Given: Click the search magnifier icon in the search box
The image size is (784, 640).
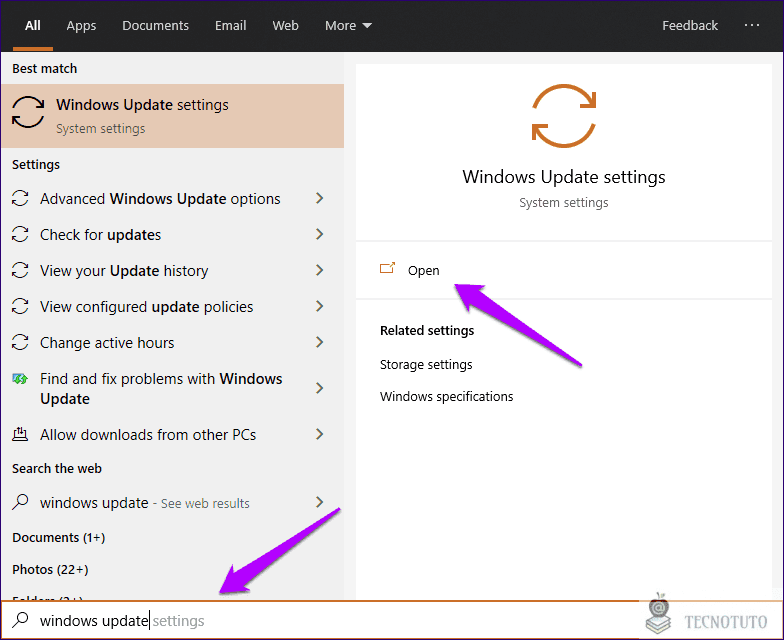Looking at the screenshot, I should [x=20, y=620].
